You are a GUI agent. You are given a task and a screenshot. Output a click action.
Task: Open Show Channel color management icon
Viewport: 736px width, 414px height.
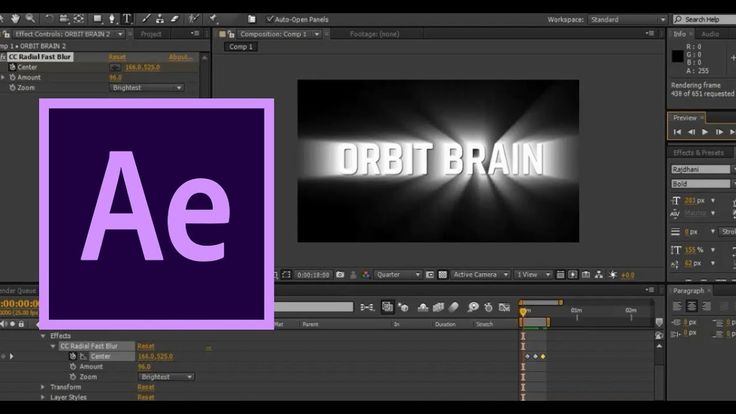366,275
